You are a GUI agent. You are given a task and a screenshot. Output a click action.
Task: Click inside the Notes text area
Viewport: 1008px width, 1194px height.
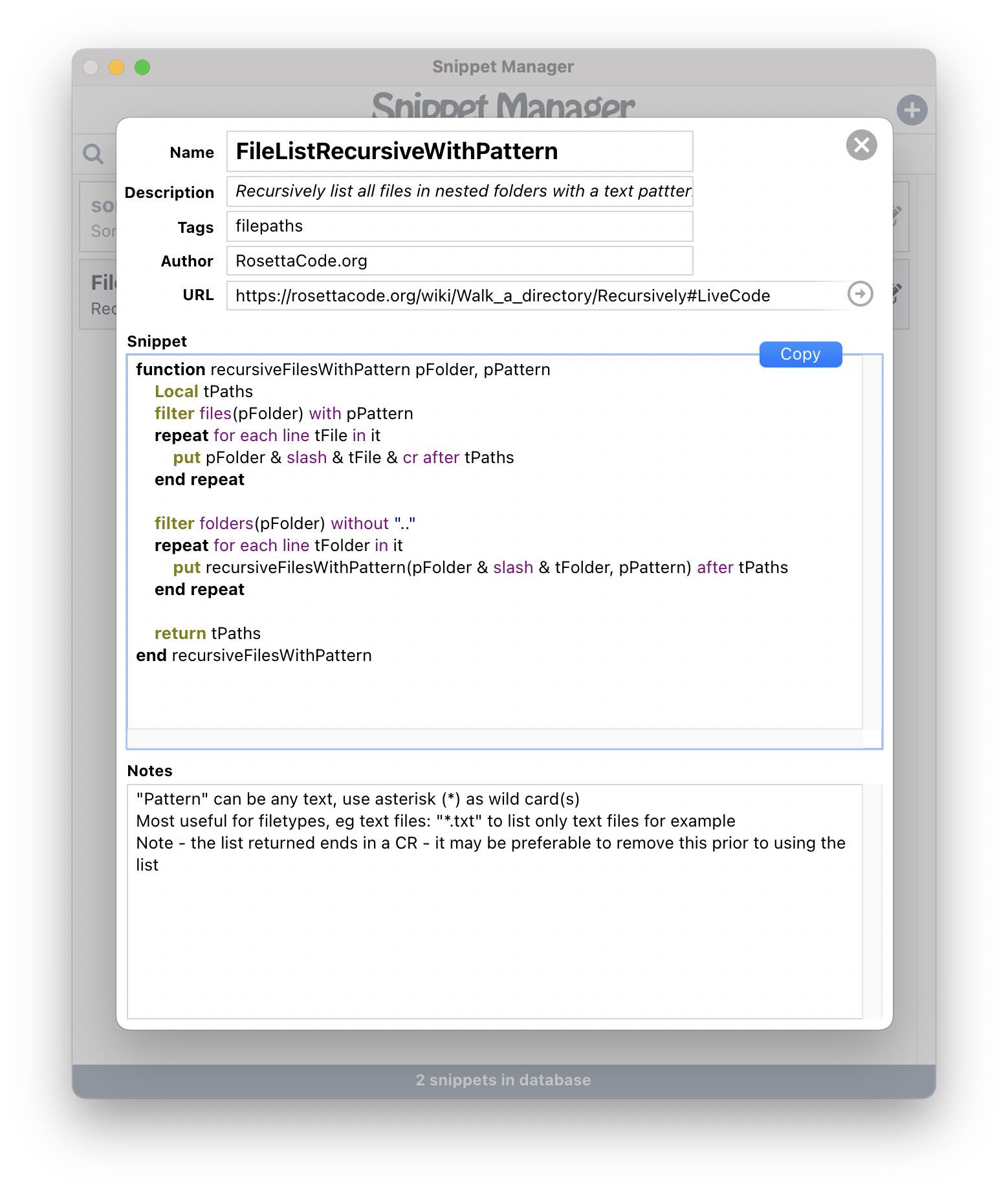point(494,938)
